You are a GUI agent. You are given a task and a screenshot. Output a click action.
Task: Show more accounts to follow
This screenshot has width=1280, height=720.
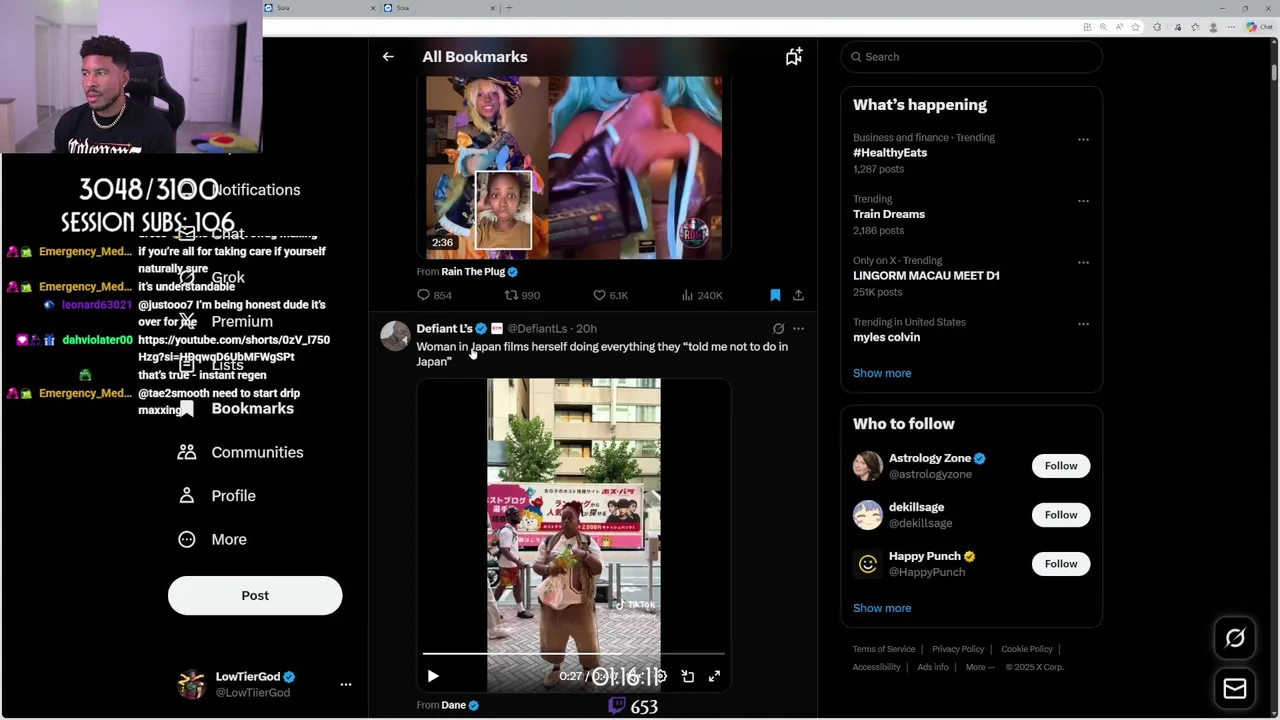(x=882, y=608)
